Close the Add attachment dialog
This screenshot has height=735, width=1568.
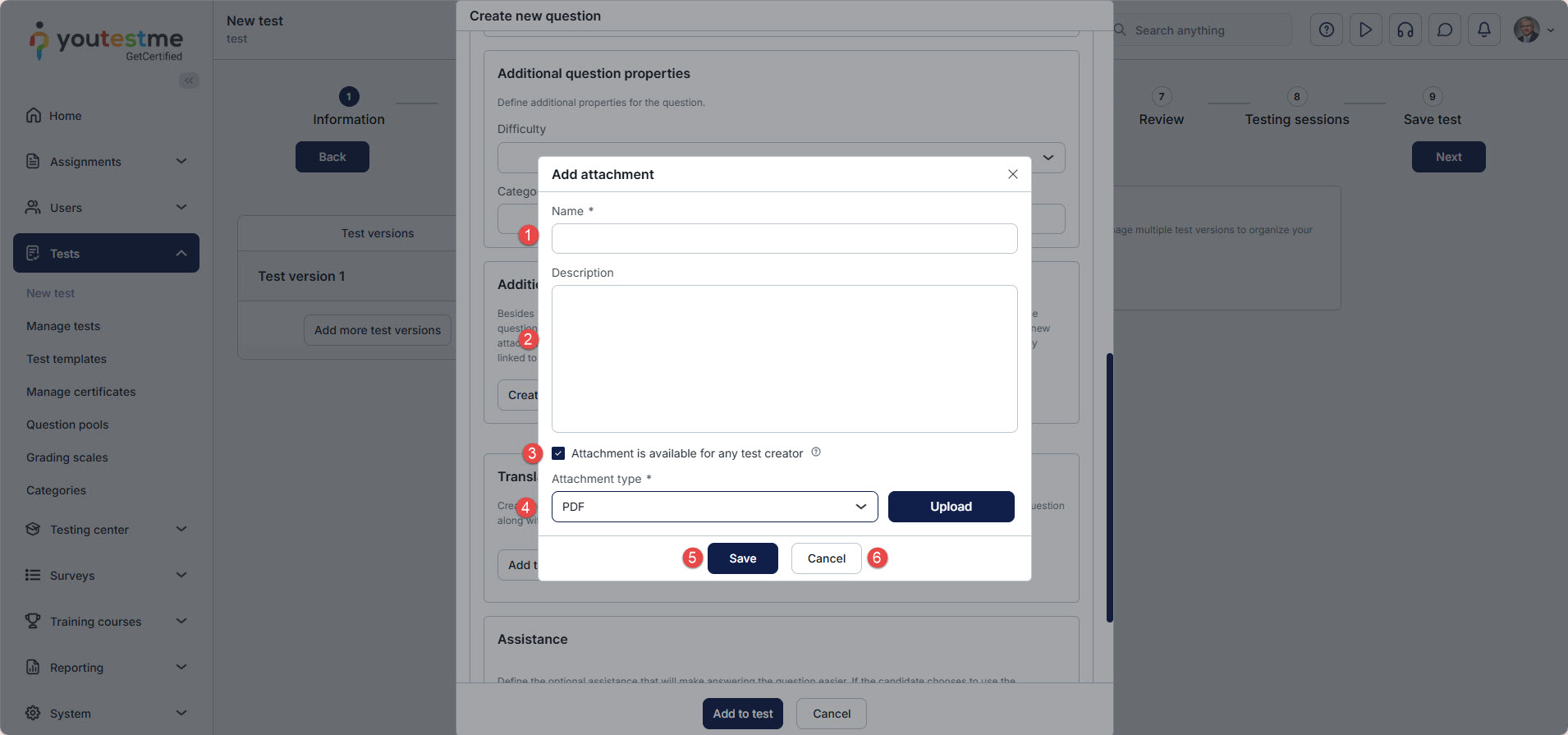(1013, 174)
